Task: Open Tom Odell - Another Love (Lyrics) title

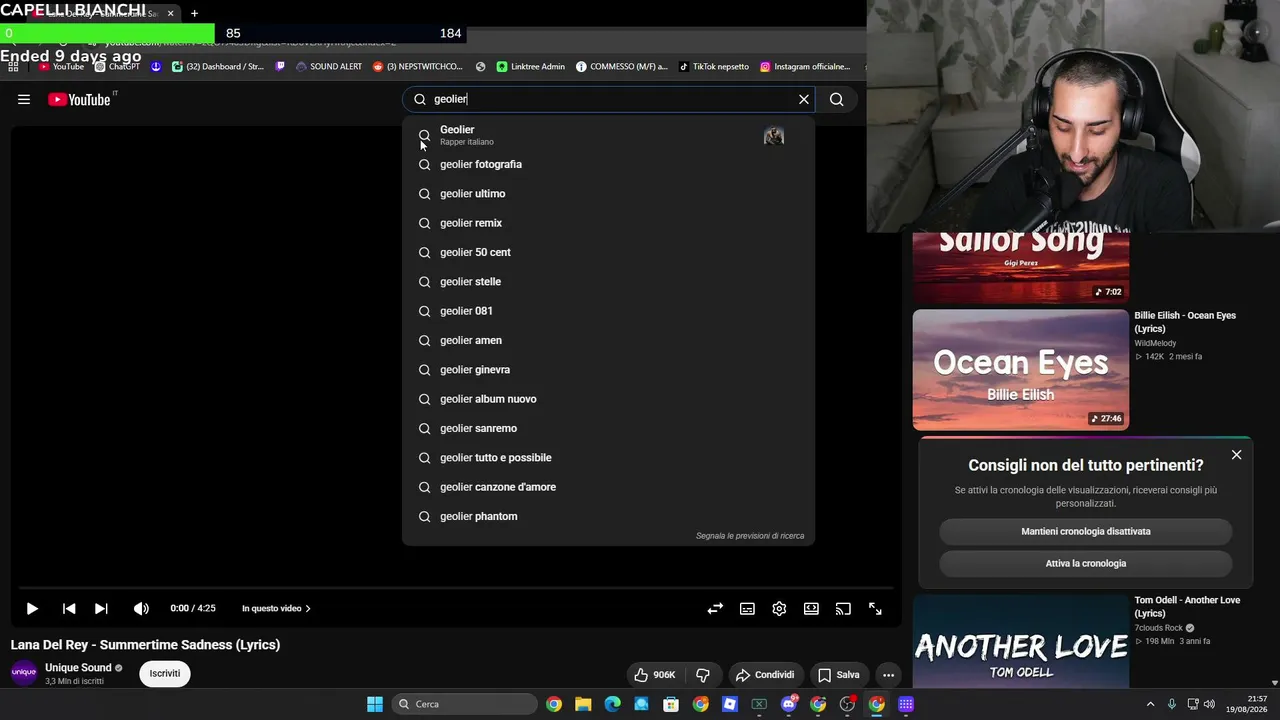Action: [1187, 606]
